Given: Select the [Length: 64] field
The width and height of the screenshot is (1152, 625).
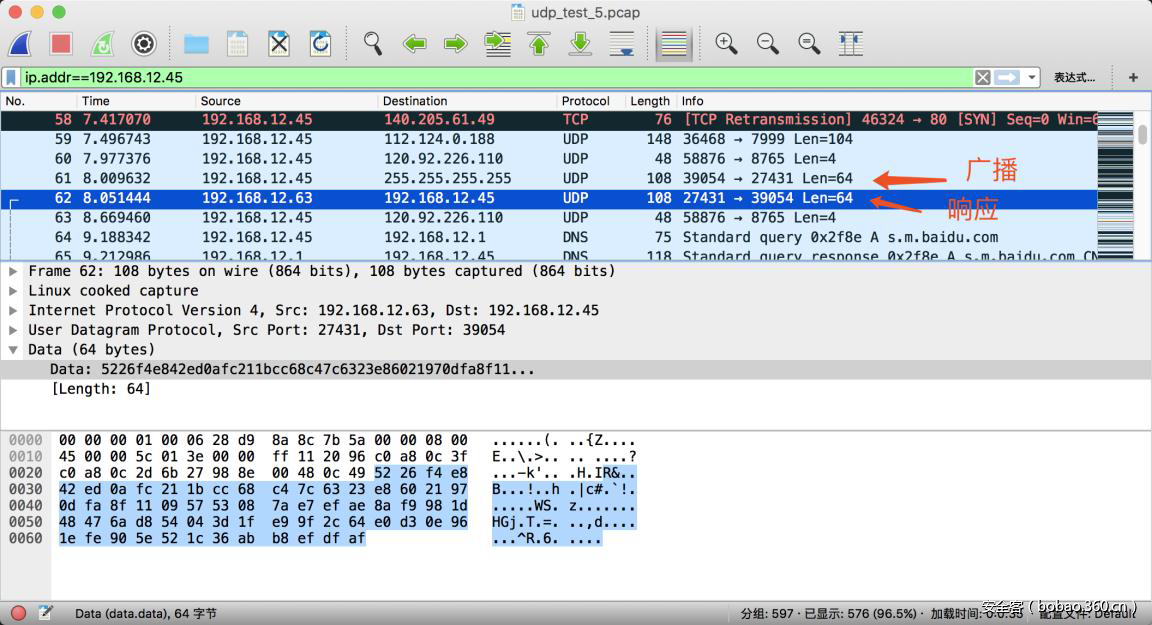Looking at the screenshot, I should click(101, 389).
